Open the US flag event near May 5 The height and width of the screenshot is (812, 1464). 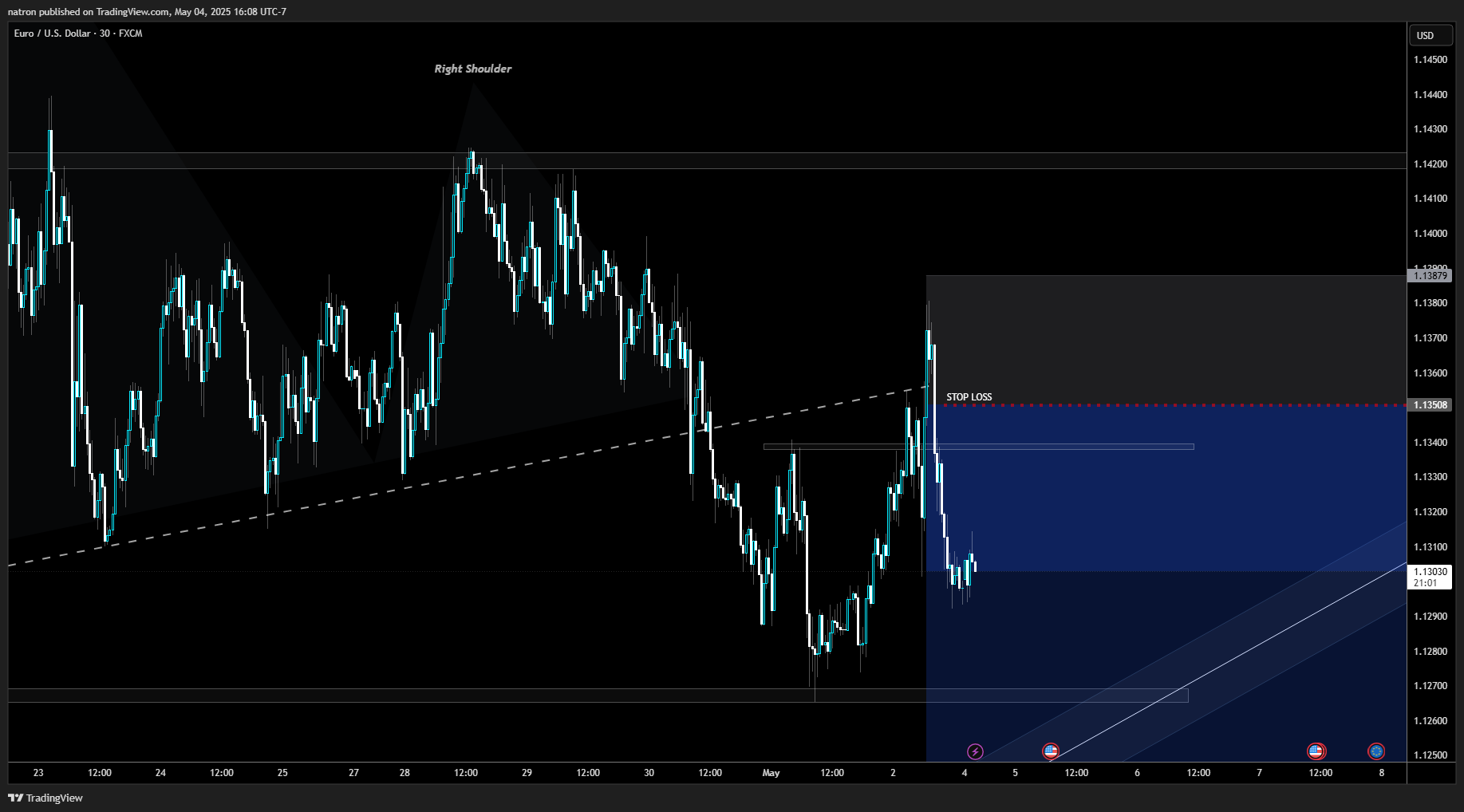[x=1051, y=751]
